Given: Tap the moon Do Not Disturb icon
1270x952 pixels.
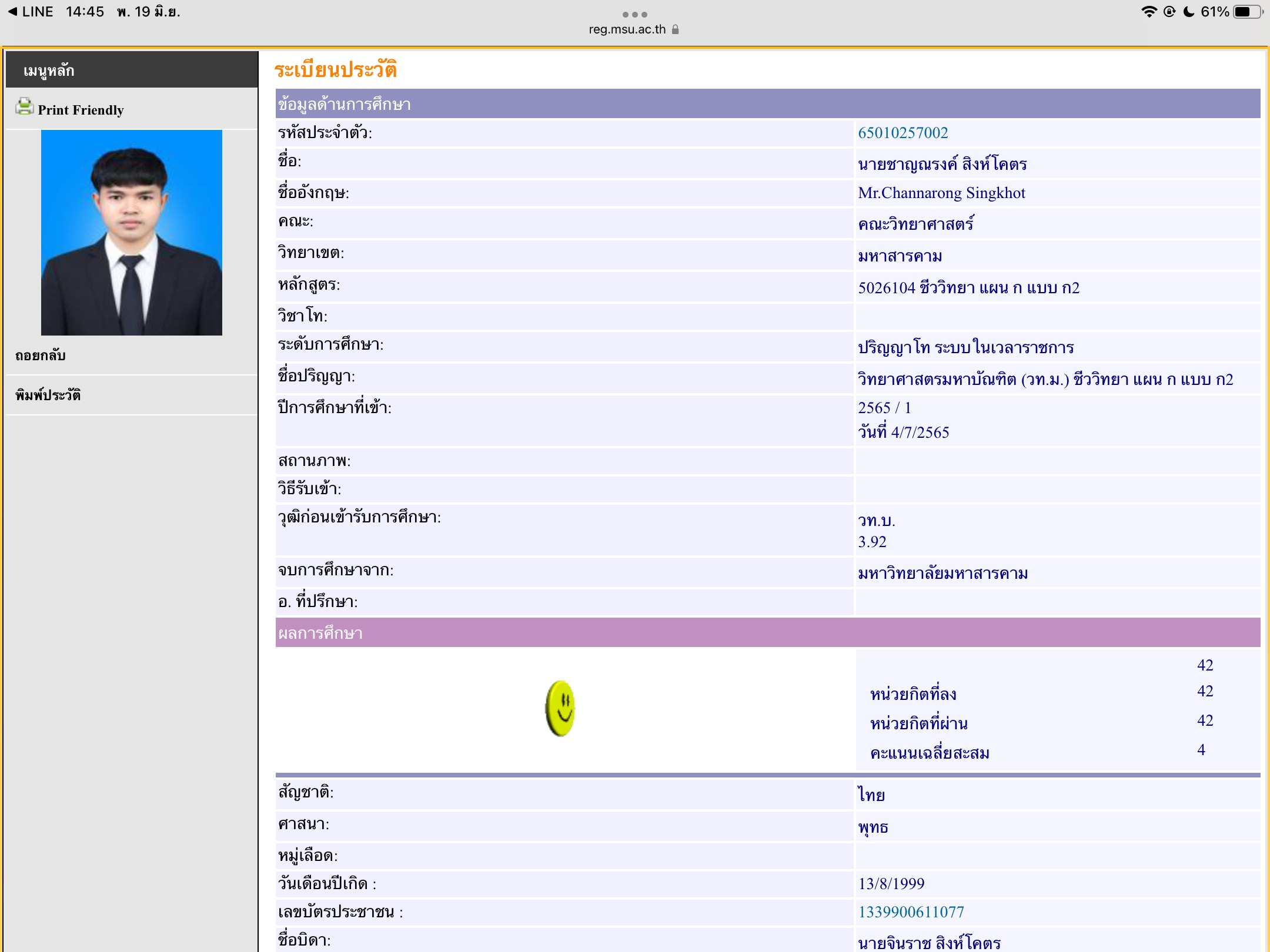Looking at the screenshot, I should click(1189, 12).
